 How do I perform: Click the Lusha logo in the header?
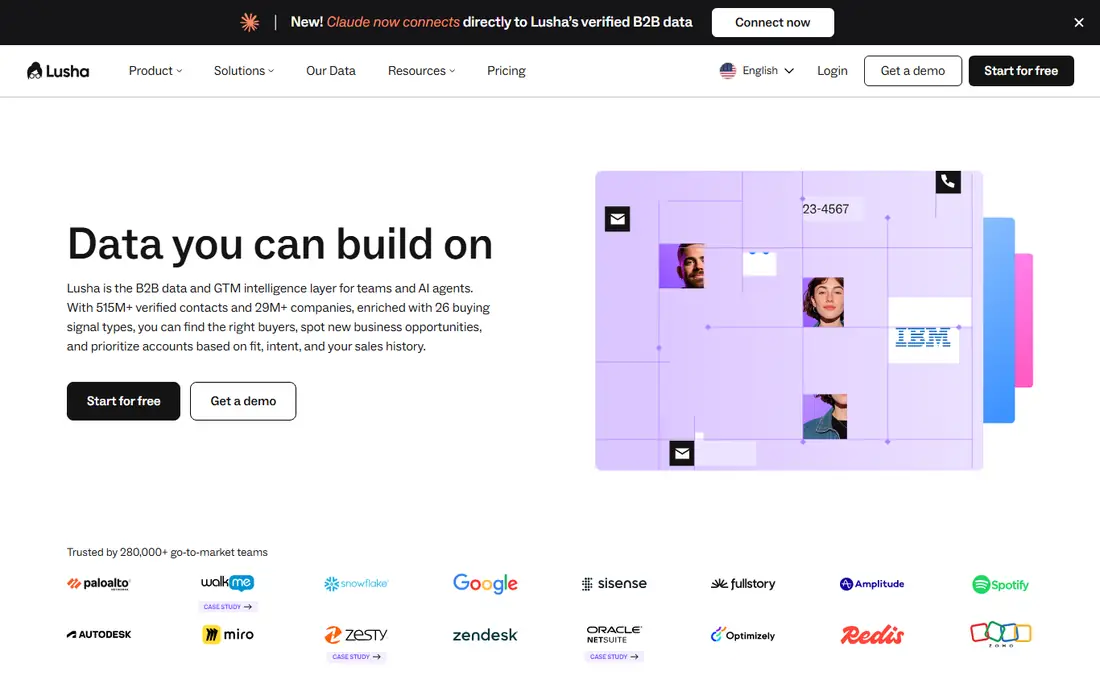[x=58, y=71]
